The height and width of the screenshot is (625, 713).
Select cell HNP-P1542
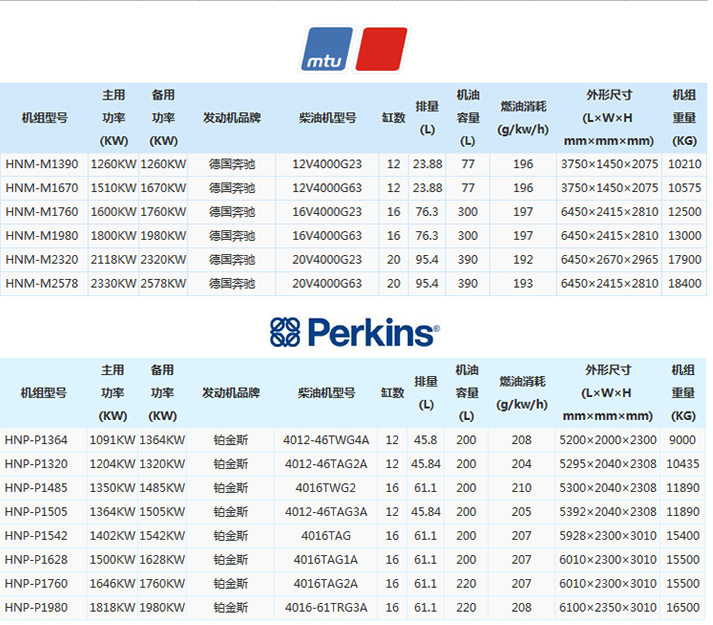coord(36,535)
